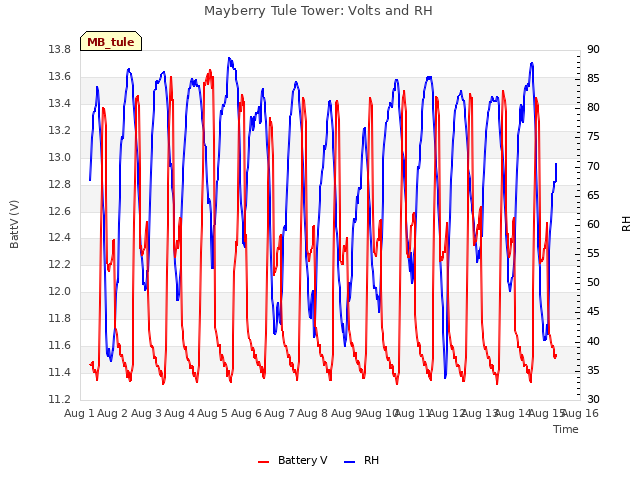Click the 11.2 left axis tick label

point(59,399)
